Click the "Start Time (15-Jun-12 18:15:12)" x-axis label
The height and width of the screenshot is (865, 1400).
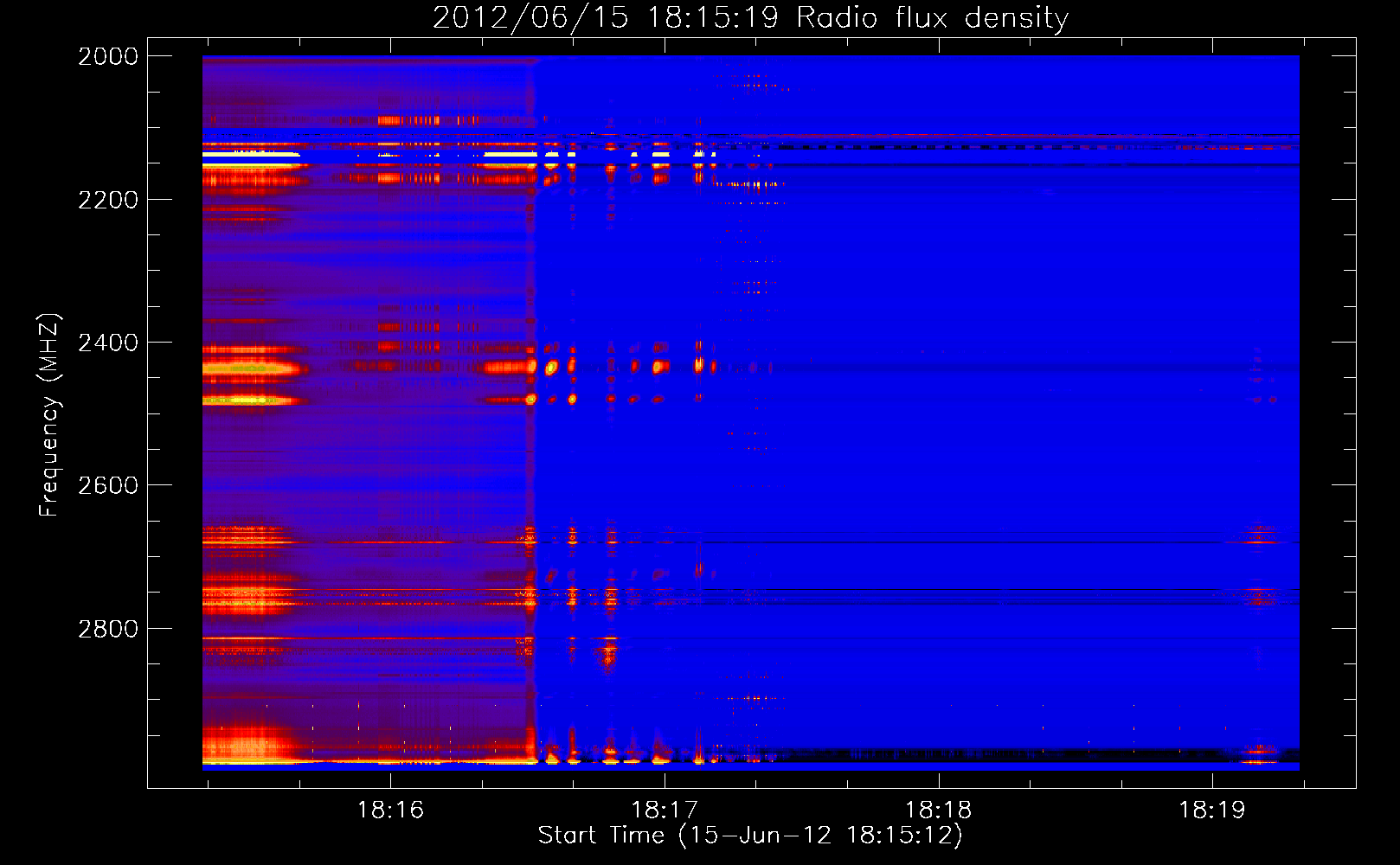coord(750,836)
